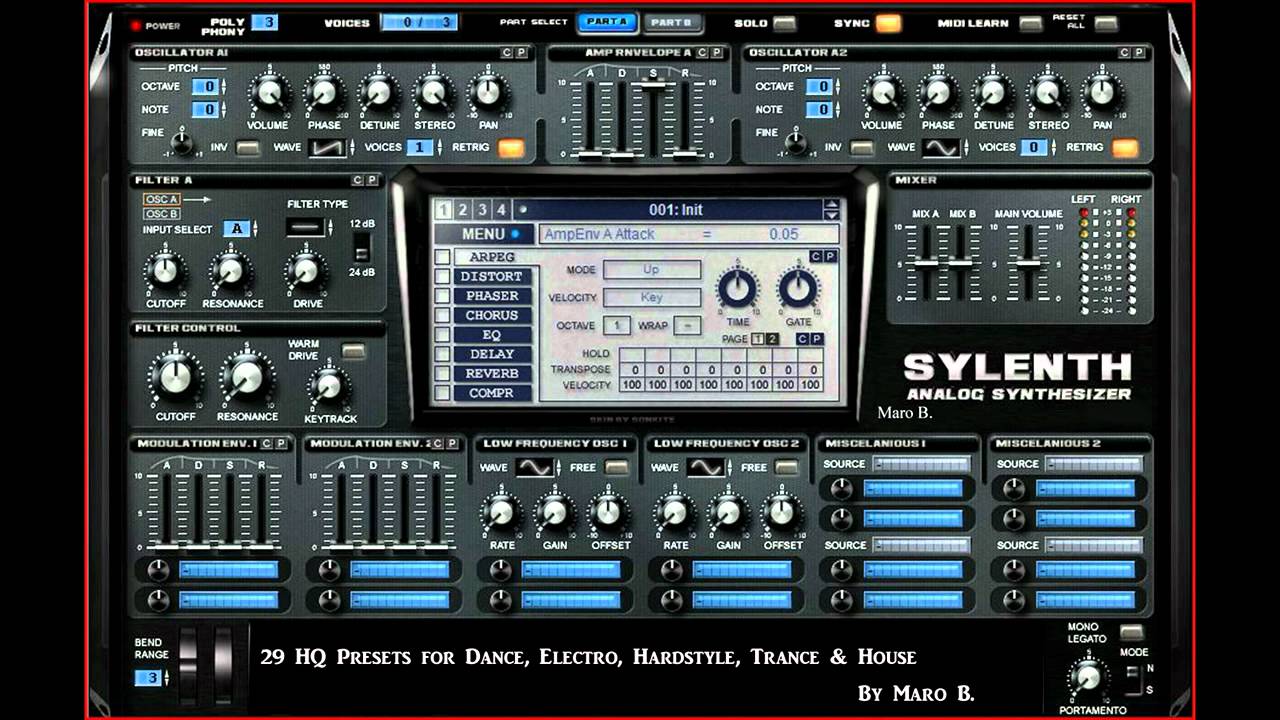1280x720 pixels.
Task: Change the Low Frequency Osc 2 wave shape
Action: click(706, 467)
